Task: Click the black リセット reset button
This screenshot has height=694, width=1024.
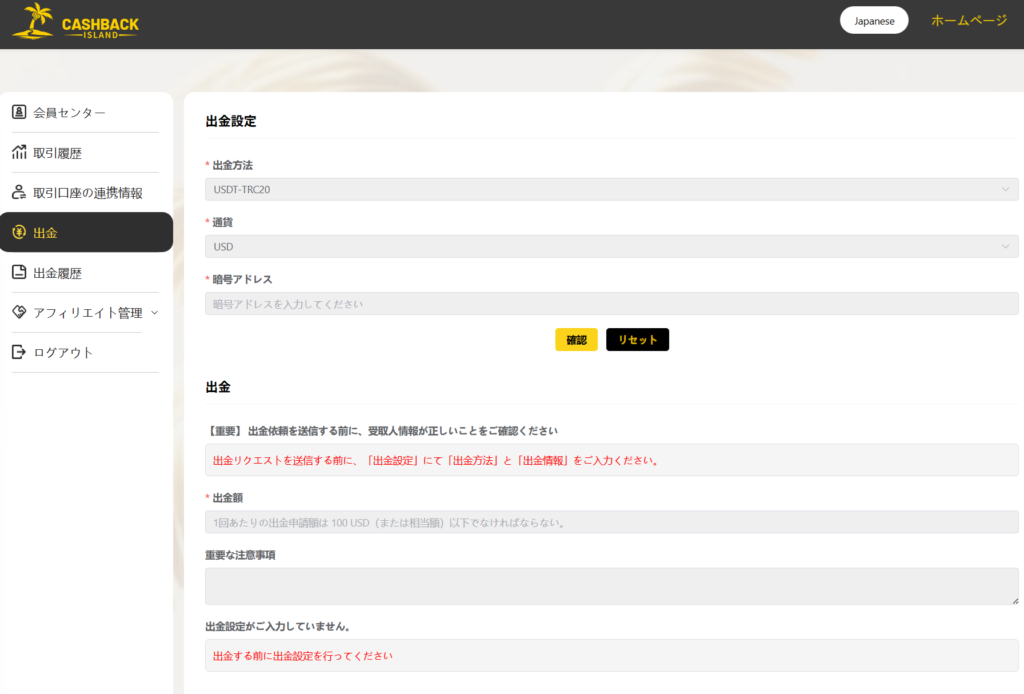Action: pos(637,339)
